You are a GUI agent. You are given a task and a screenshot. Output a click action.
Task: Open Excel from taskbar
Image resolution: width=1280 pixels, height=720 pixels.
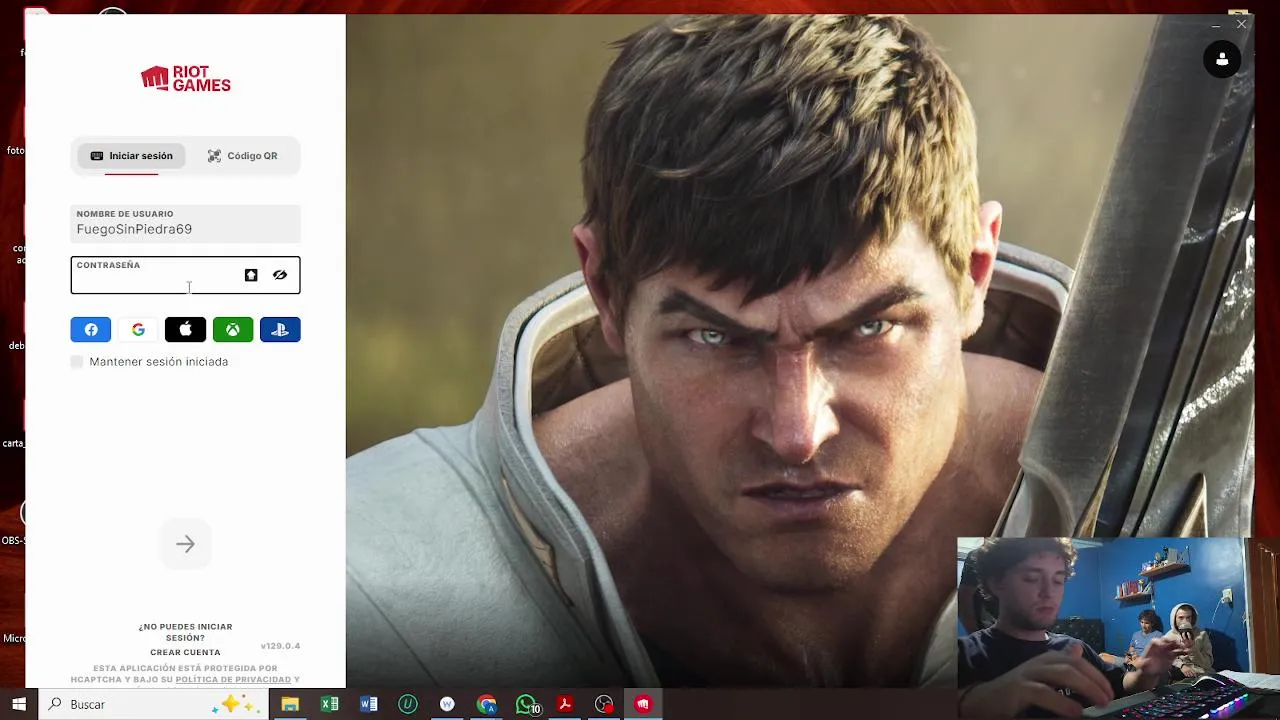coord(329,704)
